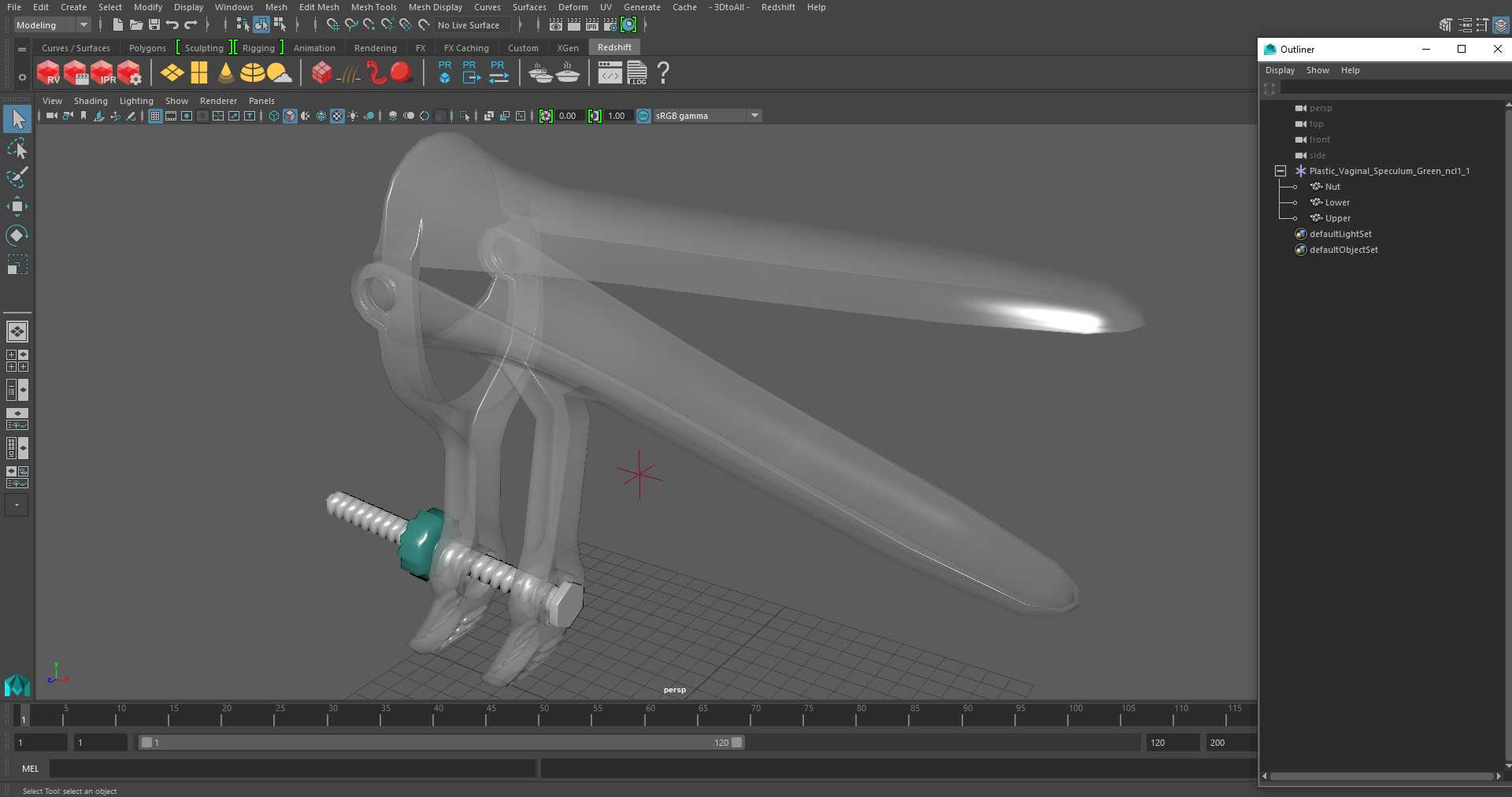The width and height of the screenshot is (1512, 797).
Task: Create Redshift sun and sky icon
Action: (x=279, y=73)
